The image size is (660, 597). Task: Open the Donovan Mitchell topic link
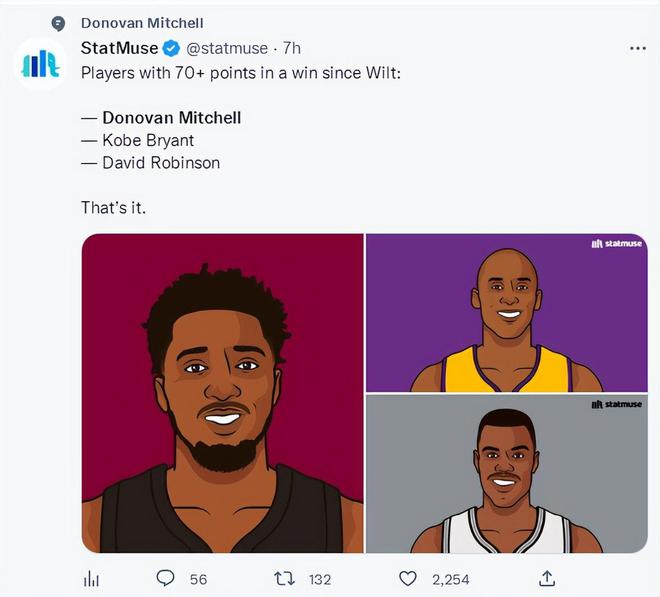click(142, 23)
